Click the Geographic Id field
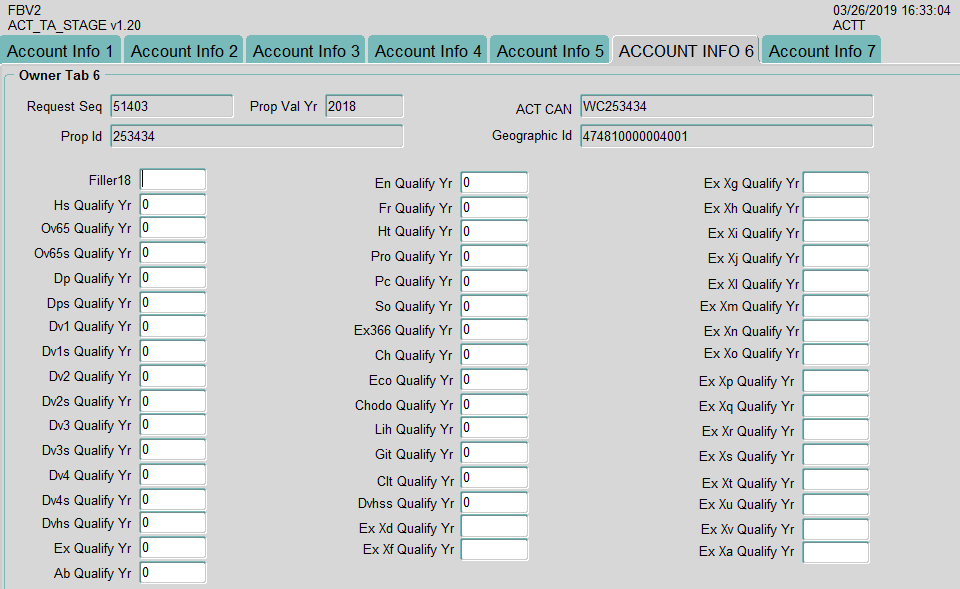 (726, 136)
